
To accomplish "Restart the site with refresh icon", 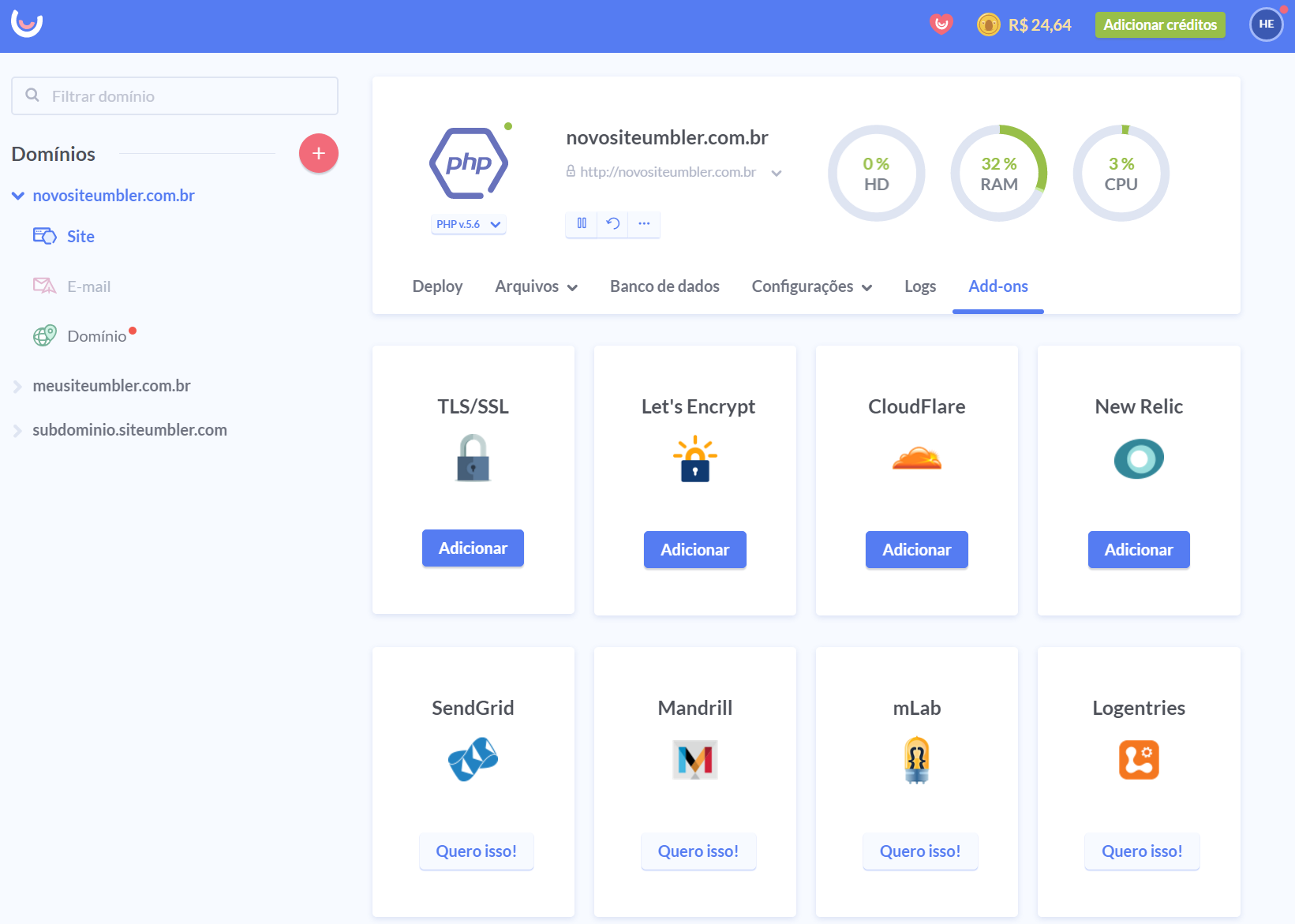I will 612,223.
